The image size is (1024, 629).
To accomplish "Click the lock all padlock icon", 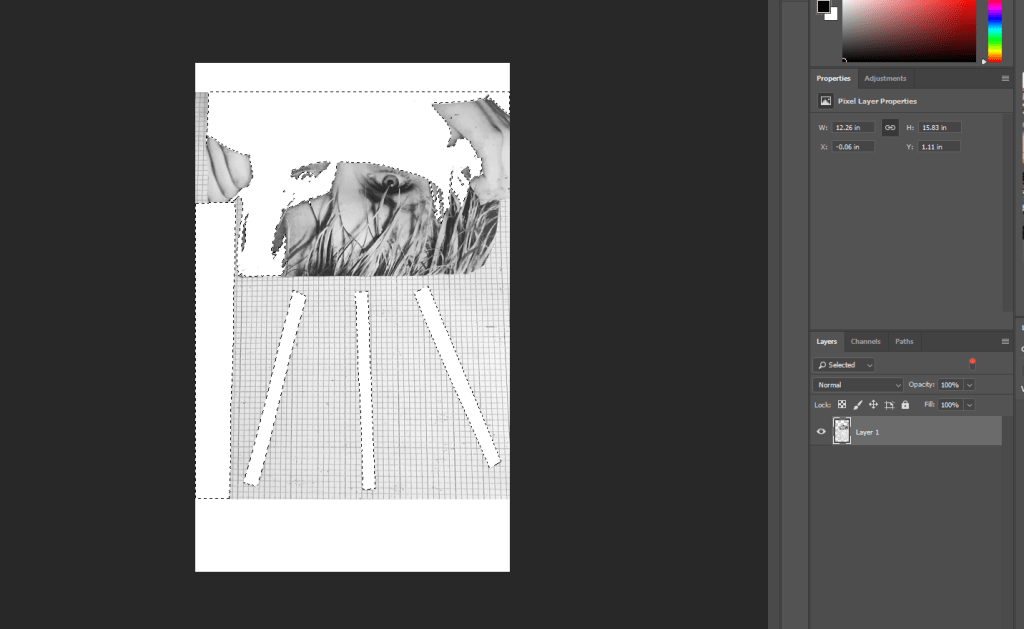I will click(905, 405).
